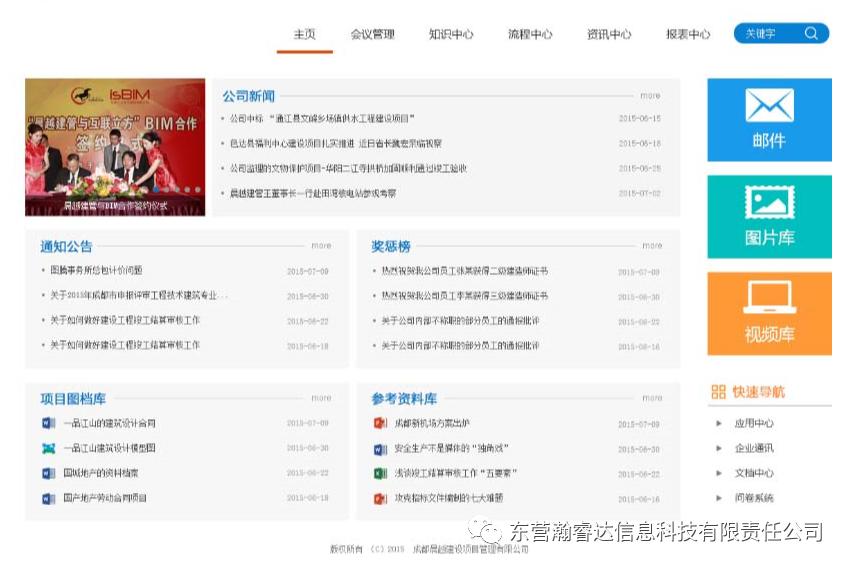
Task: Open notice 图腾事务所总包计价问题
Action: tap(96, 270)
